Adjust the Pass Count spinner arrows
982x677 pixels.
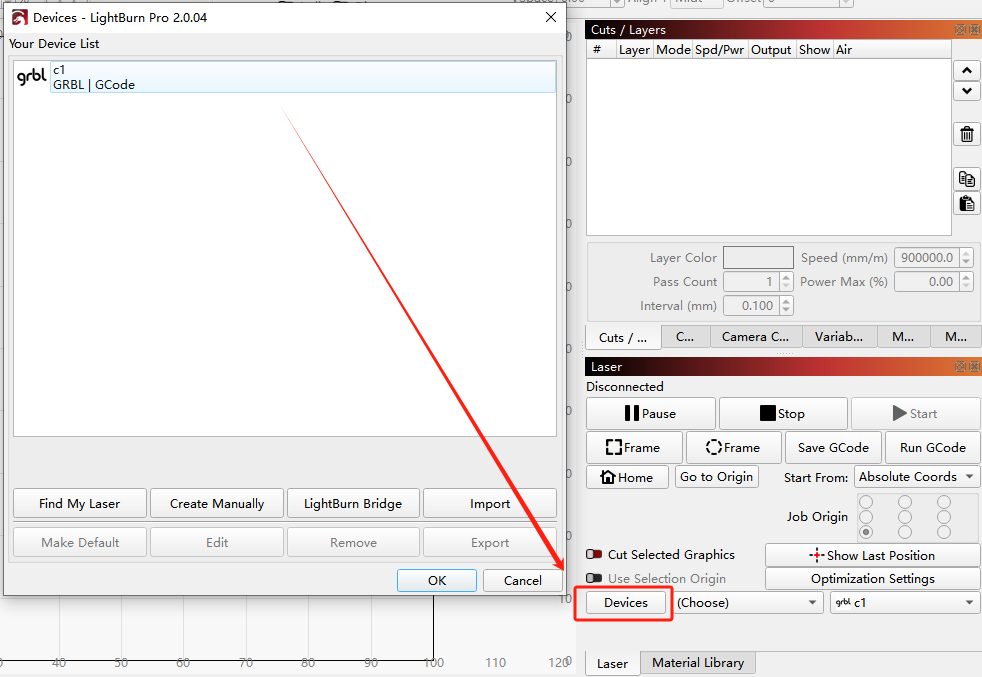coord(787,282)
